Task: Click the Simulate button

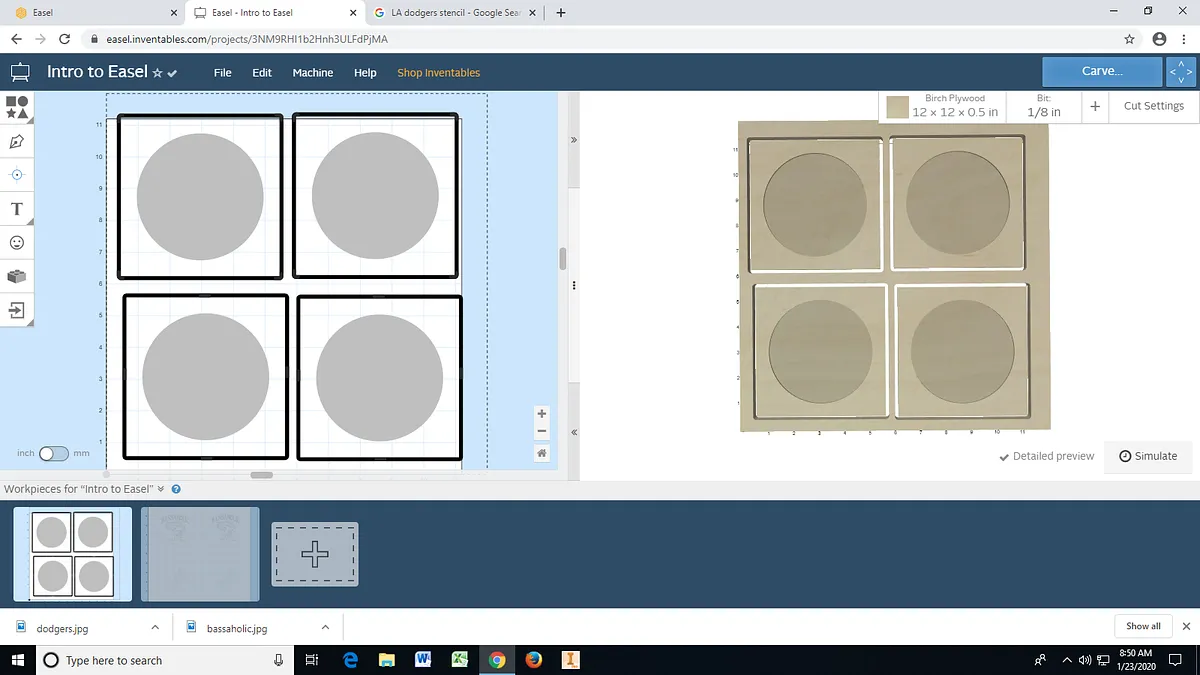Action: click(x=1148, y=456)
